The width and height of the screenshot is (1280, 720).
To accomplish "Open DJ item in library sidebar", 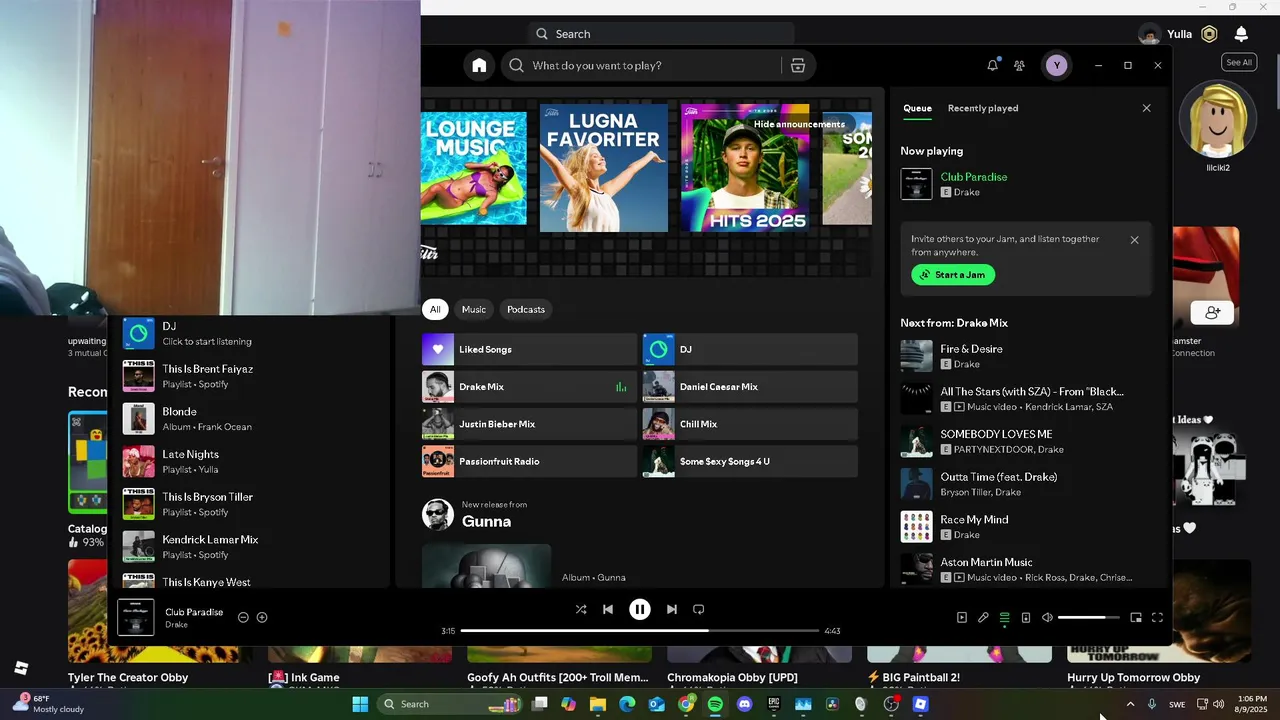I will coord(250,334).
